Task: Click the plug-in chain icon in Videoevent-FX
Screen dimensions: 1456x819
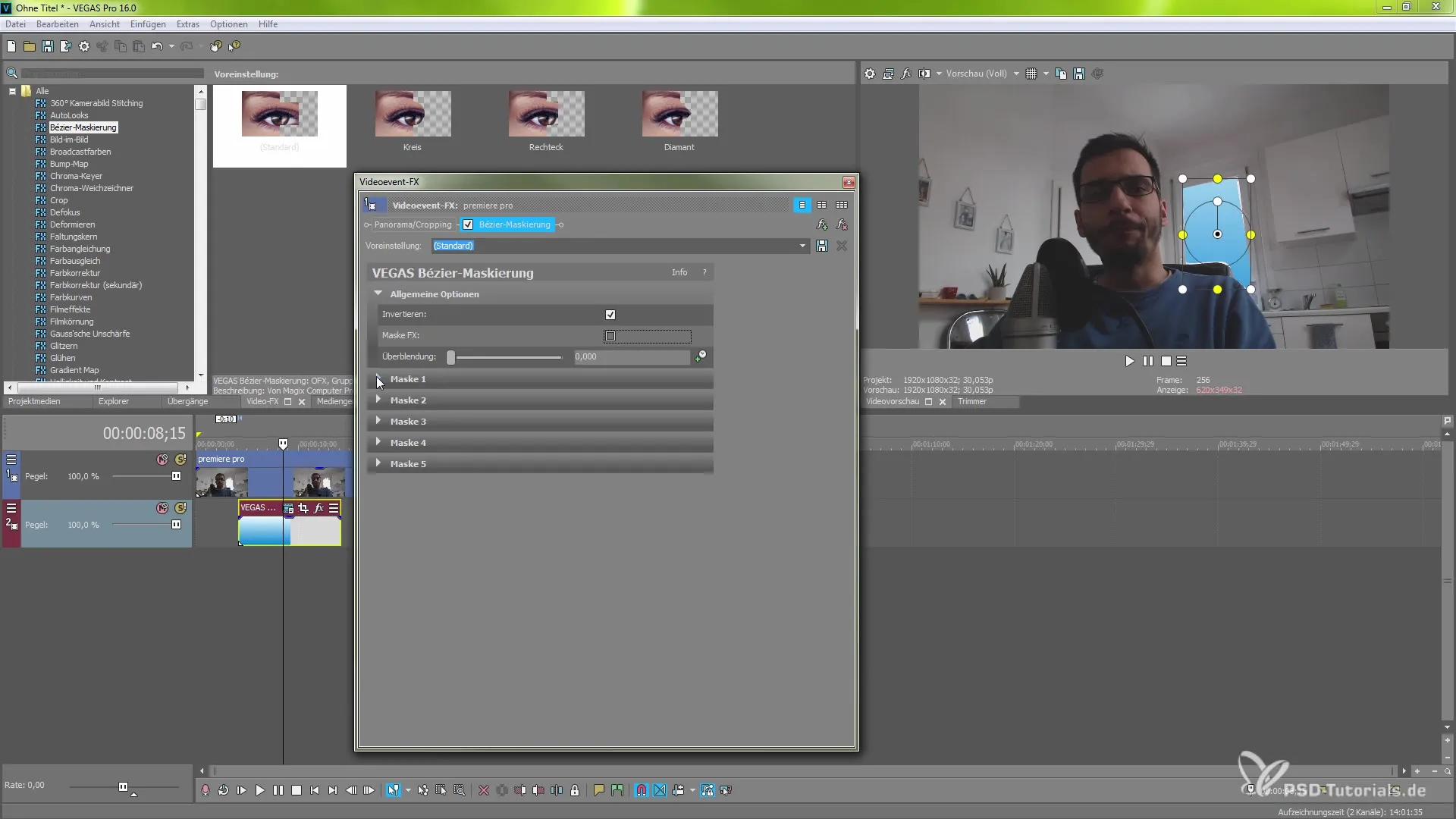Action: pyautogui.click(x=822, y=224)
